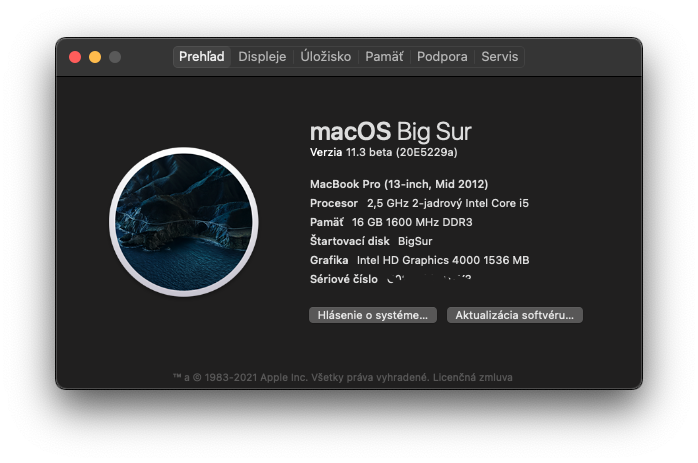Click the Procesor 2,5 GHz Intel Core i5 line
Screen dimensions: 698x463
click(x=419, y=203)
